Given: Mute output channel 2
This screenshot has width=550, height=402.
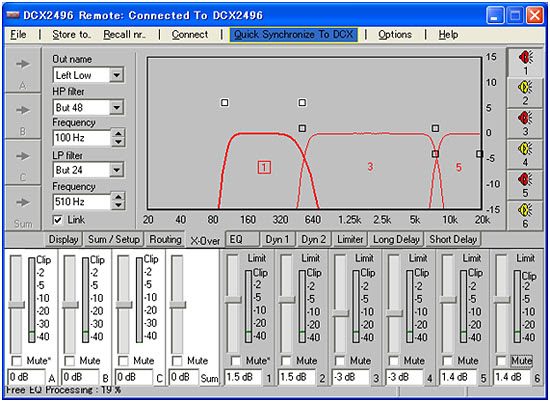Looking at the screenshot, I should (x=287, y=360).
